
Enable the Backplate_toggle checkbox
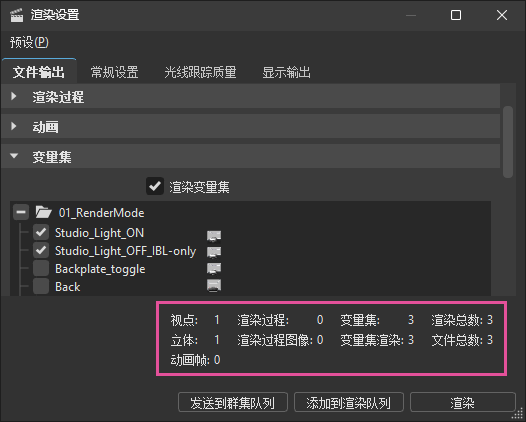tap(41, 268)
